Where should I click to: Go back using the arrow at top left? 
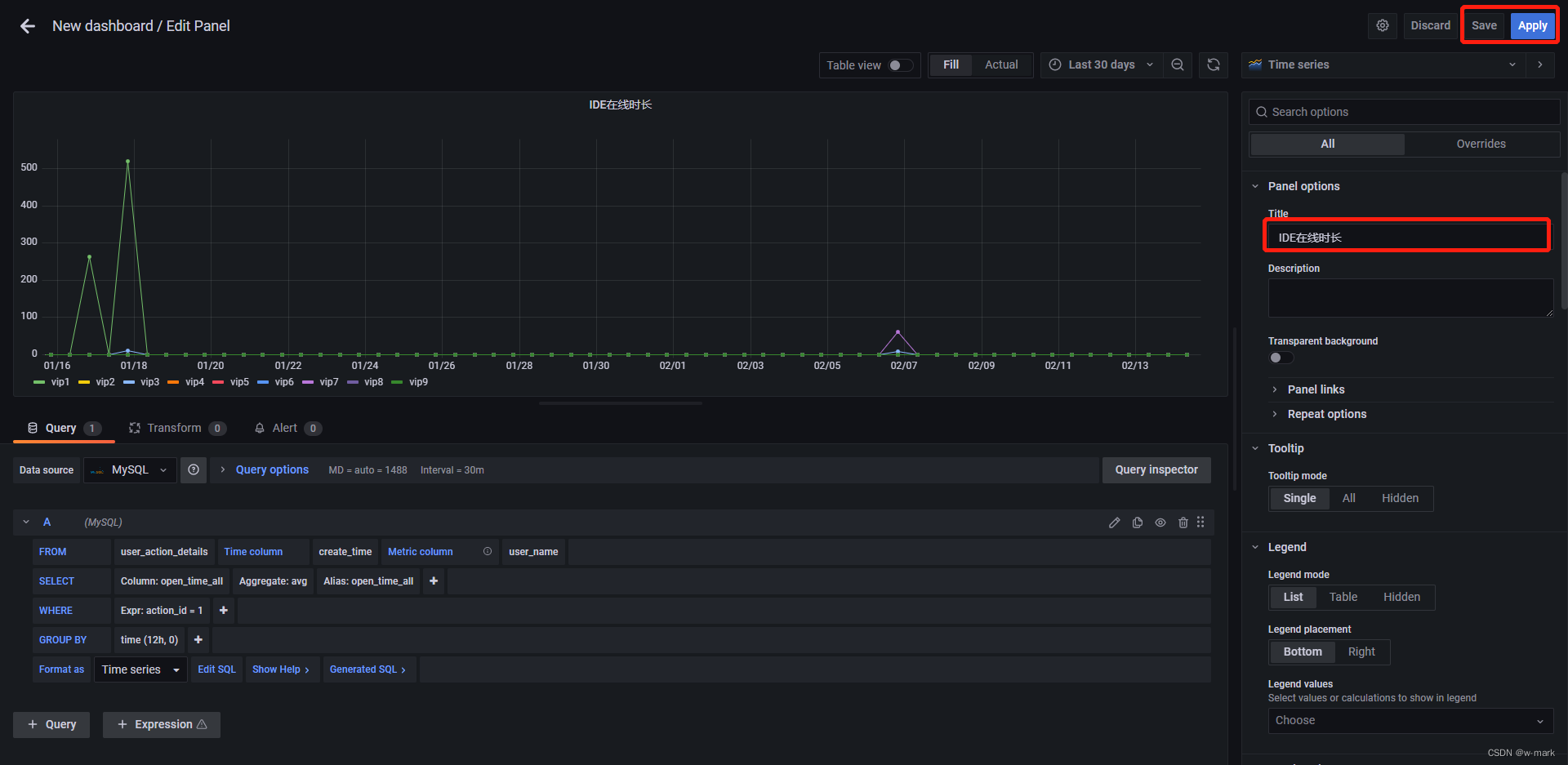[27, 25]
